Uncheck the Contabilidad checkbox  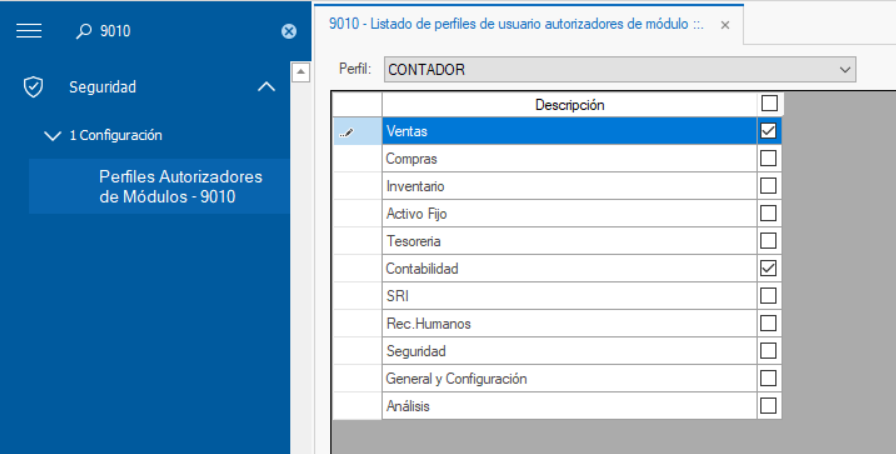(769, 268)
